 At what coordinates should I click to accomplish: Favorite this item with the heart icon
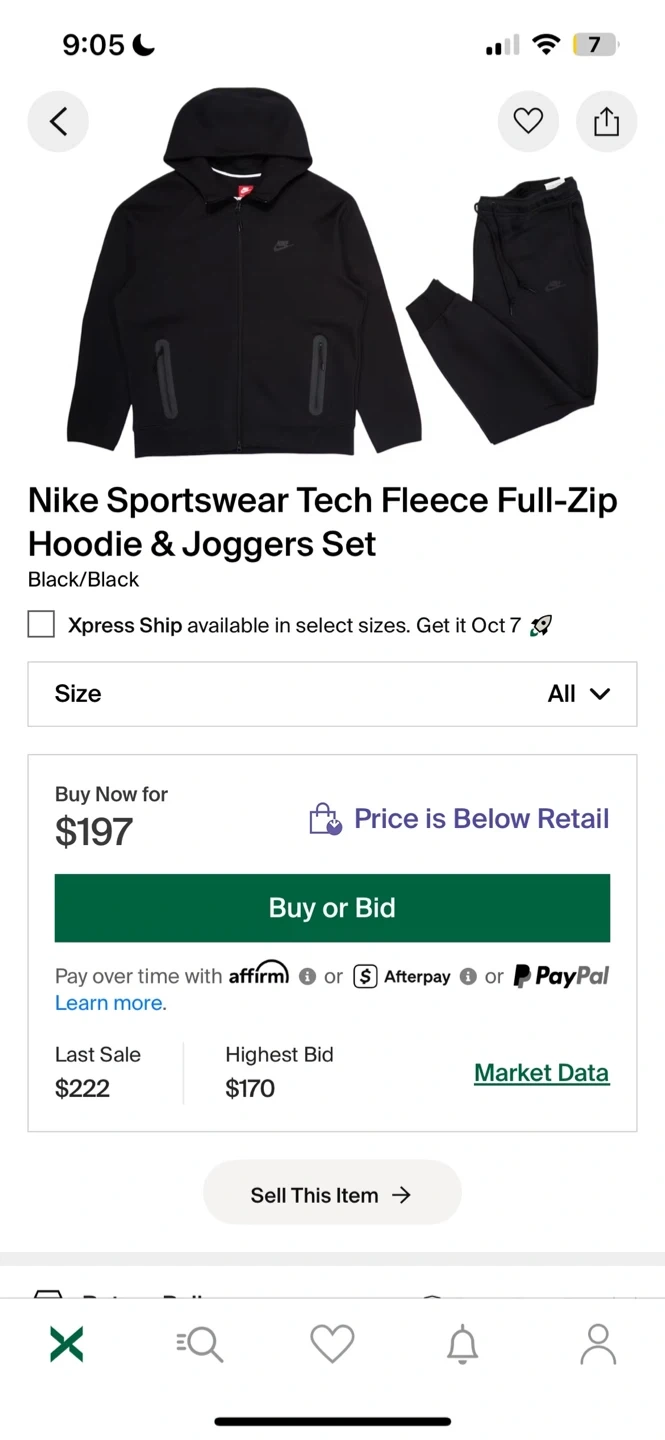[528, 122]
